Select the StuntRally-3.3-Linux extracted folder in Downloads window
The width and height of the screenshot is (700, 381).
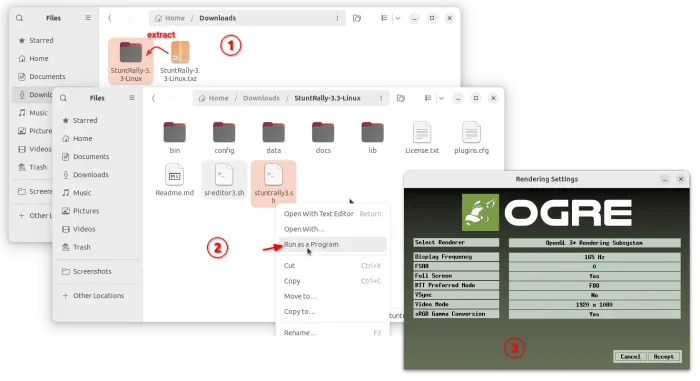pos(131,61)
